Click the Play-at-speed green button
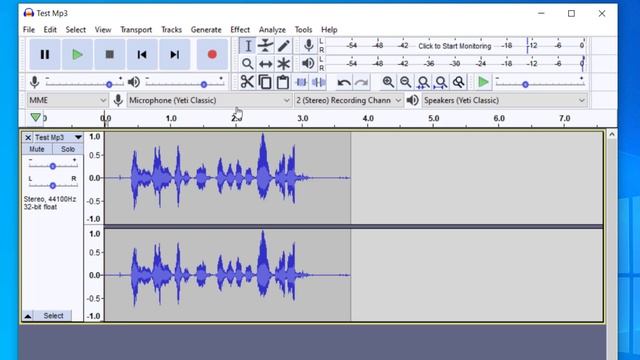Image resolution: width=640 pixels, height=360 pixels. click(x=483, y=82)
